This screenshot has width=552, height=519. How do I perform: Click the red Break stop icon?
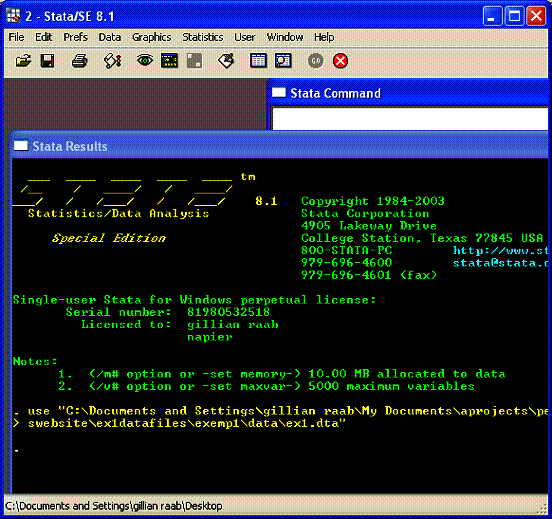340,61
